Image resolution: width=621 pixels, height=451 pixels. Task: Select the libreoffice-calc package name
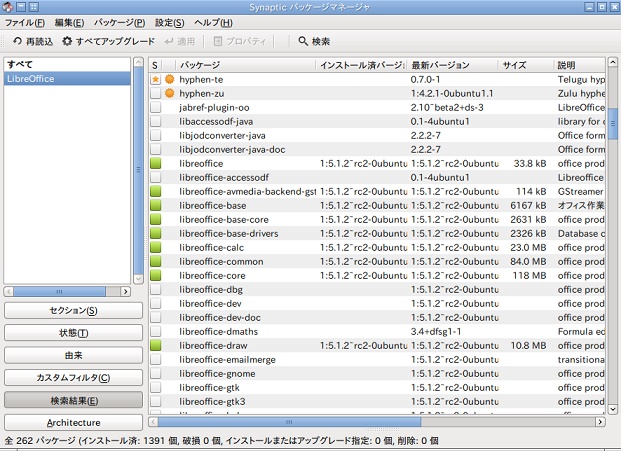[211, 247]
